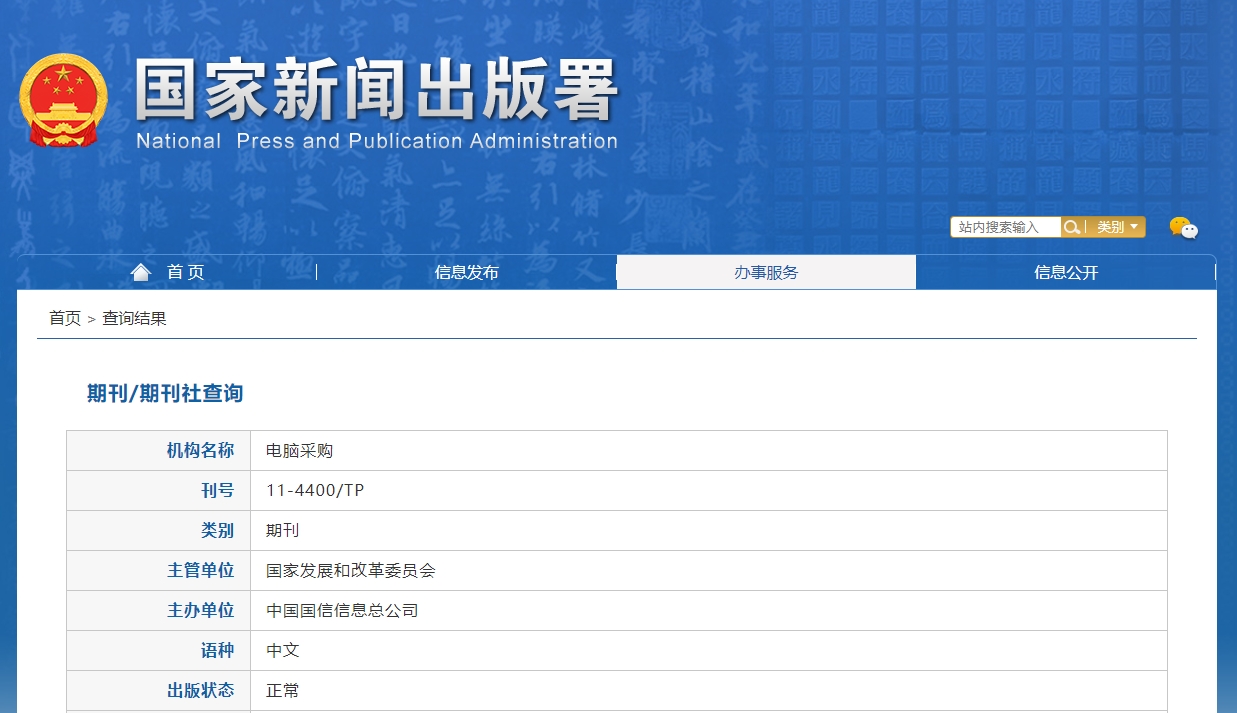Click the National Press and Publication Administration text
This screenshot has width=1237, height=713.
376,141
